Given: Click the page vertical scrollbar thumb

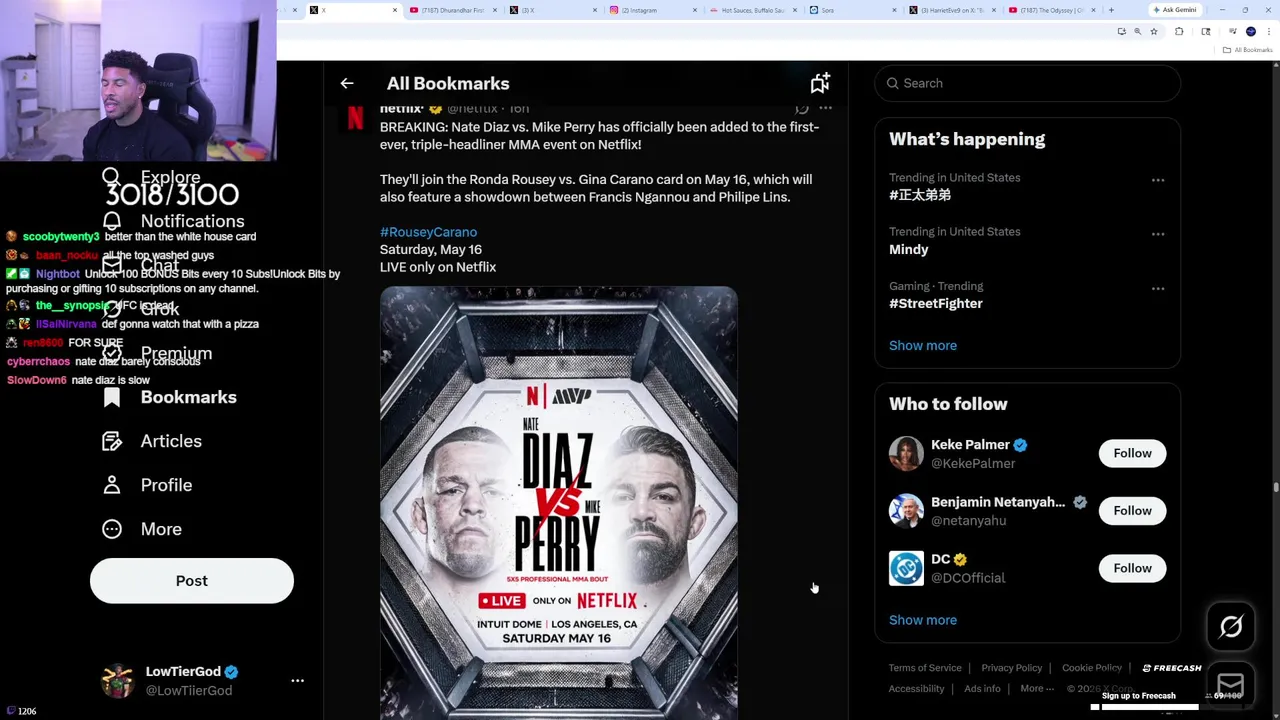Looking at the screenshot, I should pos(1276,487).
